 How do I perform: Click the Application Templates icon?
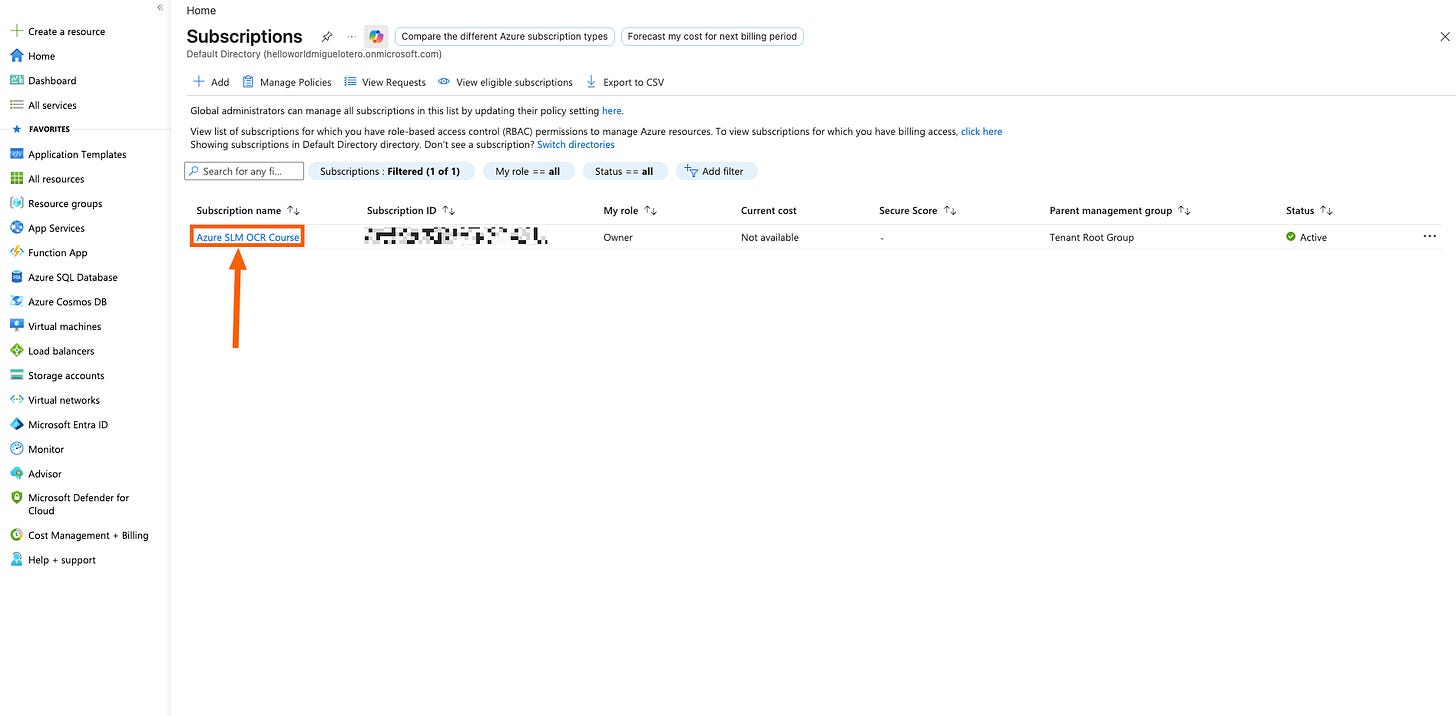coord(16,154)
